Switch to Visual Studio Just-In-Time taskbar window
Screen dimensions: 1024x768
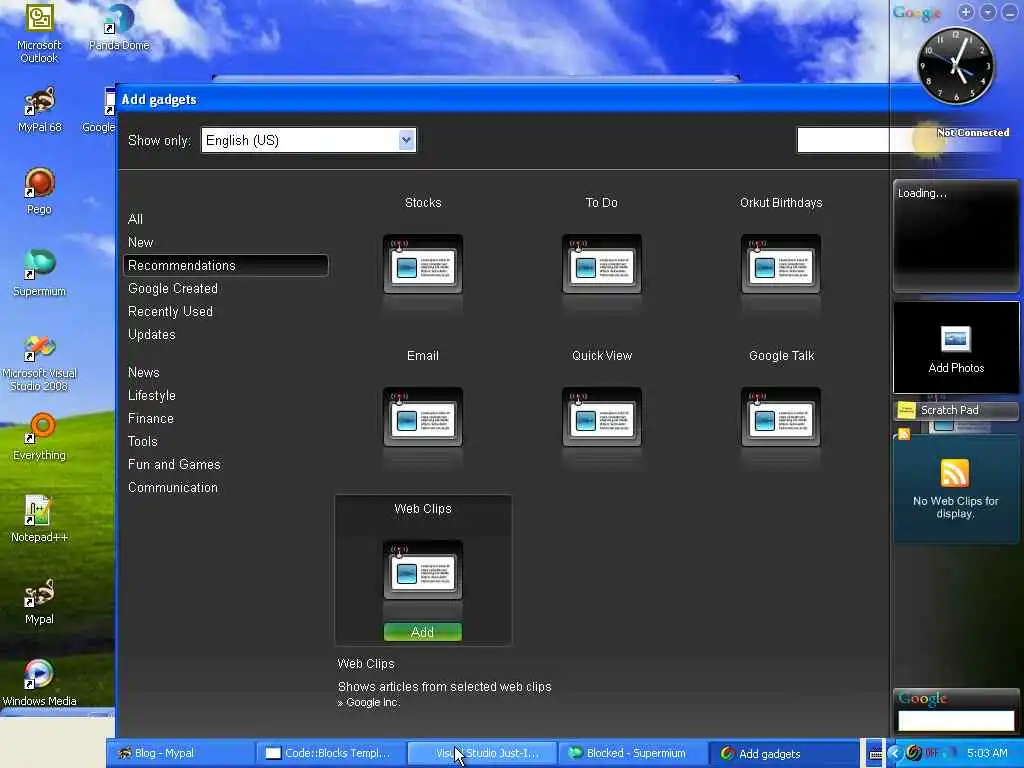pos(482,753)
